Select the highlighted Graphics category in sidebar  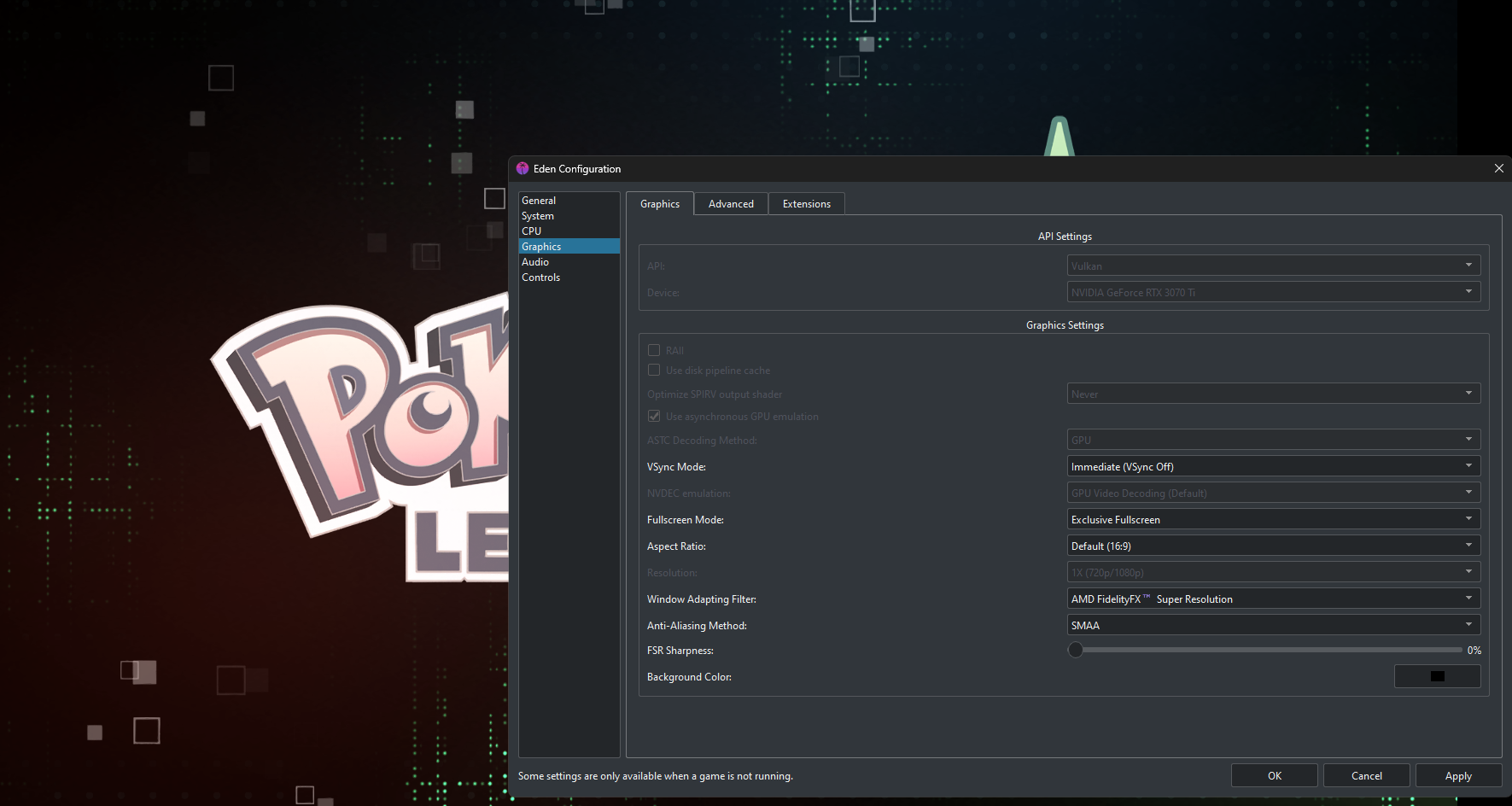(x=569, y=246)
